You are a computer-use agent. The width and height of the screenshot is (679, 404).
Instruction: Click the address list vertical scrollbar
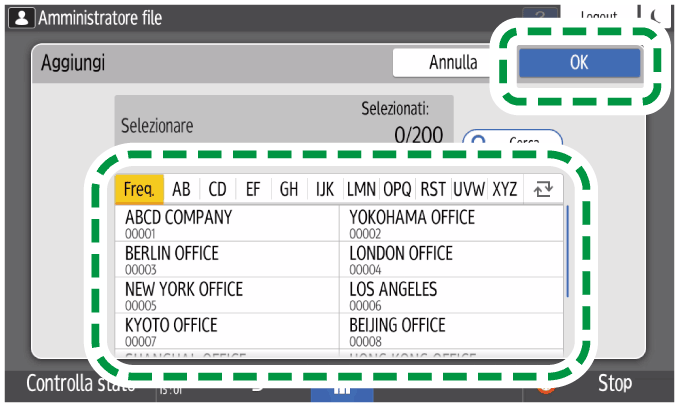point(567,250)
